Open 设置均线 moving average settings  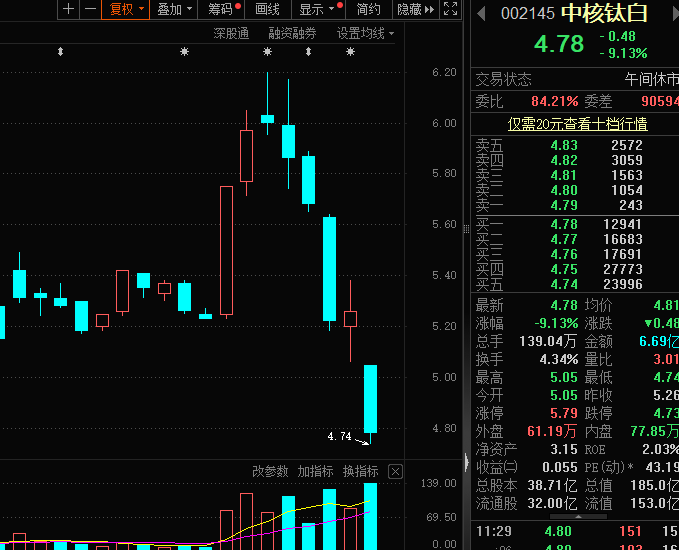coord(365,33)
